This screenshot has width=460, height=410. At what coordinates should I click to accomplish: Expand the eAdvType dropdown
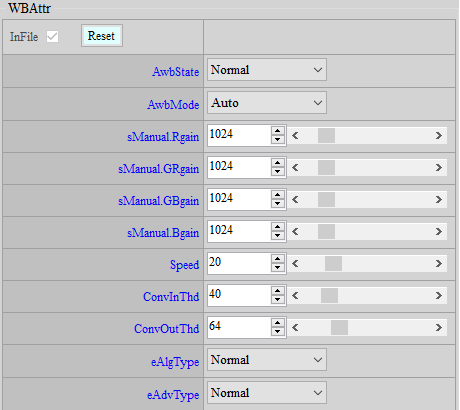click(x=267, y=393)
